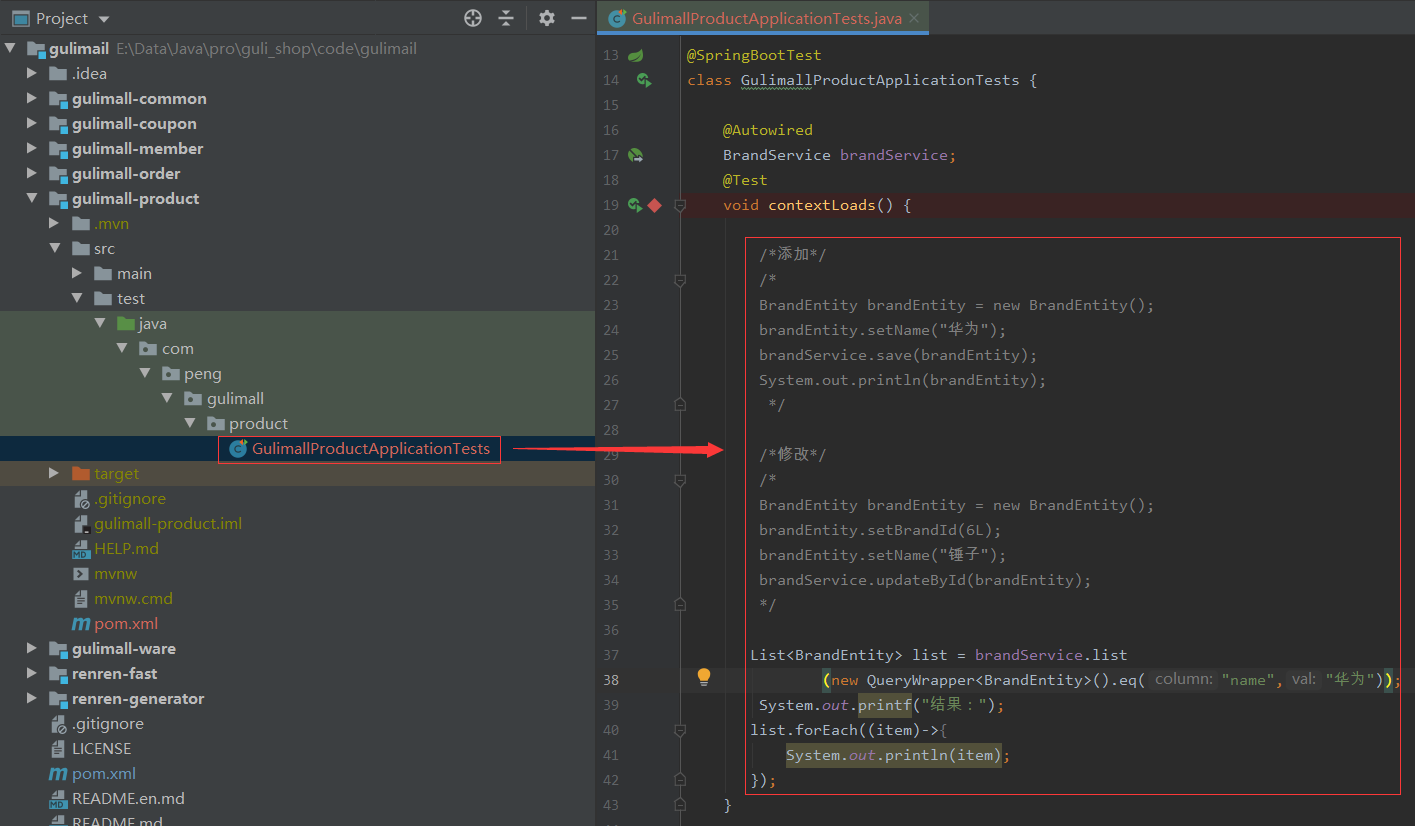Click class icon beside GulimallProductApplicationTests in tree
1415x826 pixels.
pyautogui.click(x=238, y=449)
